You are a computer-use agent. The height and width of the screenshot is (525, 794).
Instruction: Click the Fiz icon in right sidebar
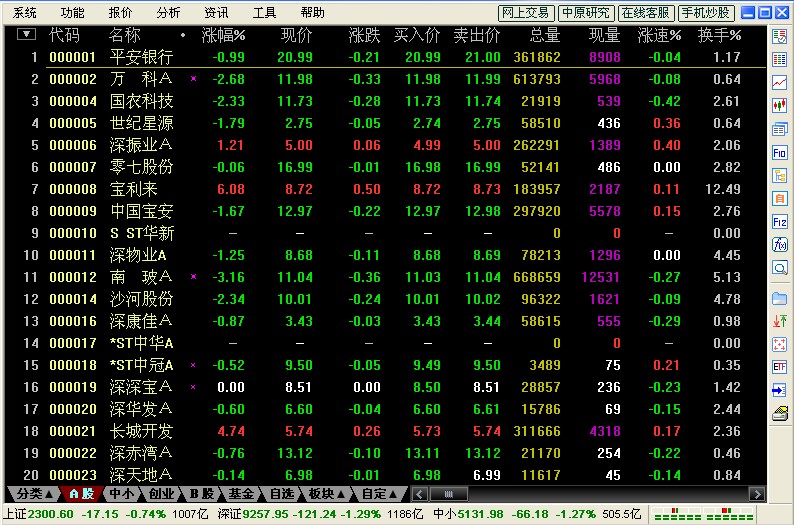point(780,221)
